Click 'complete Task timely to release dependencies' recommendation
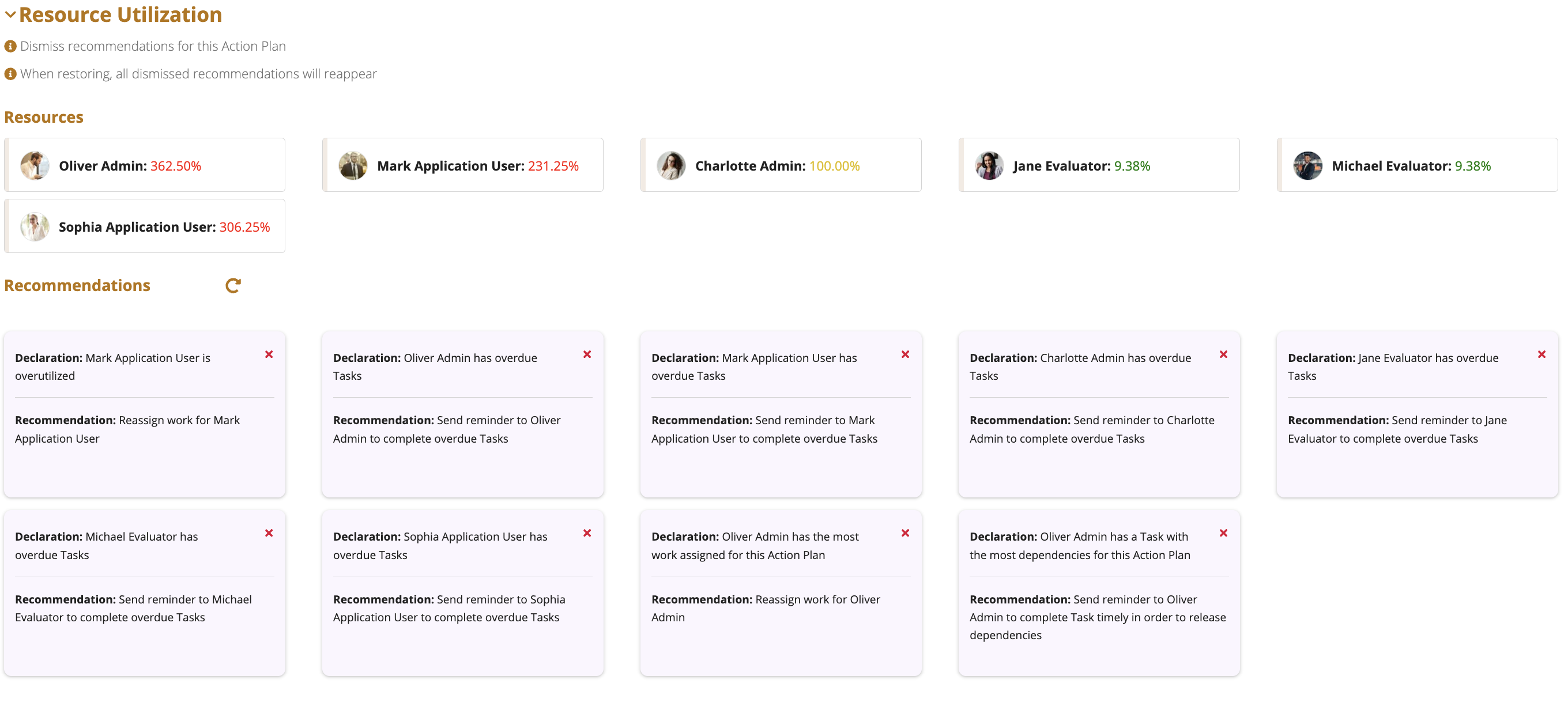 pyautogui.click(x=1098, y=617)
